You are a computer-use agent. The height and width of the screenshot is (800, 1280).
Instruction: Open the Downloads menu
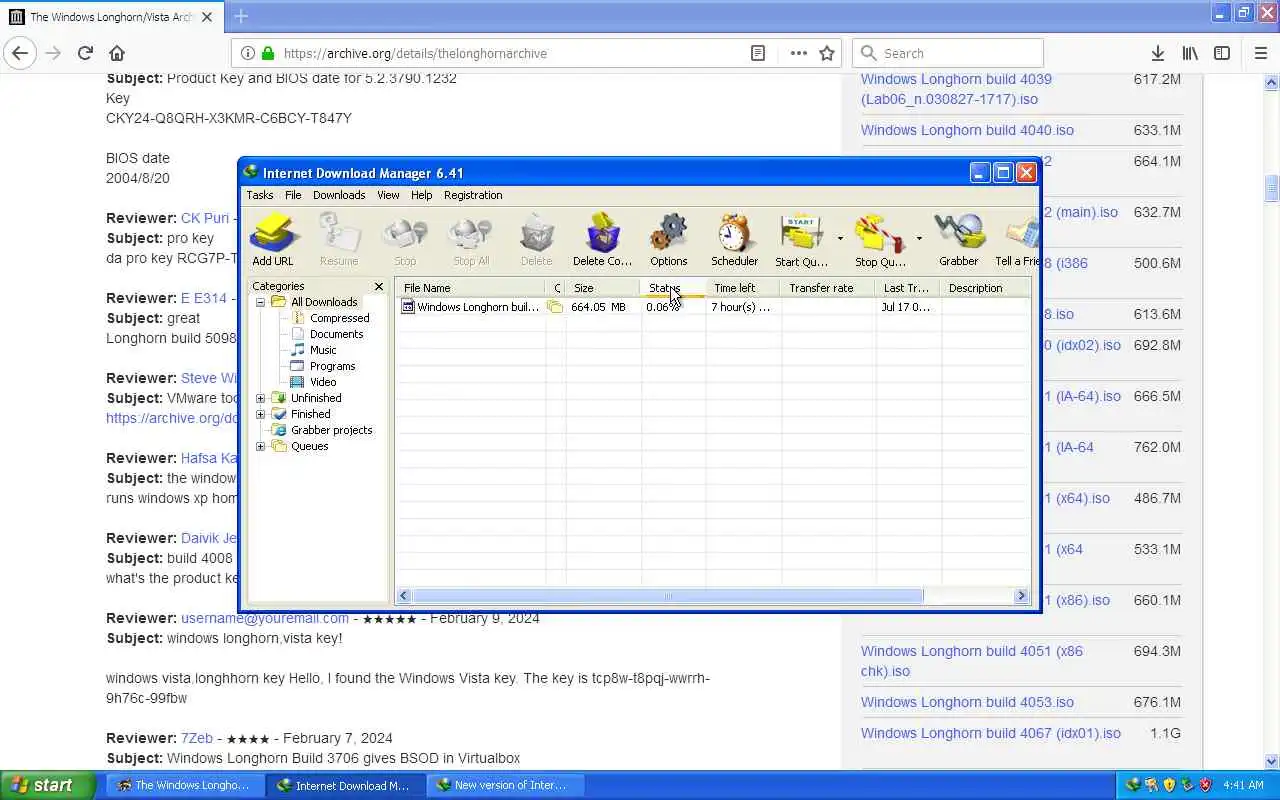(x=339, y=195)
